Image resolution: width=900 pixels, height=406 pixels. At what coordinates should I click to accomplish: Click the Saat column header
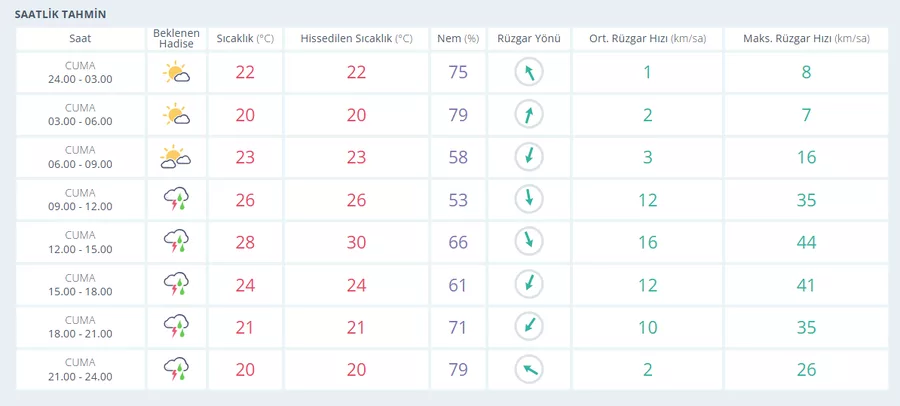80,39
